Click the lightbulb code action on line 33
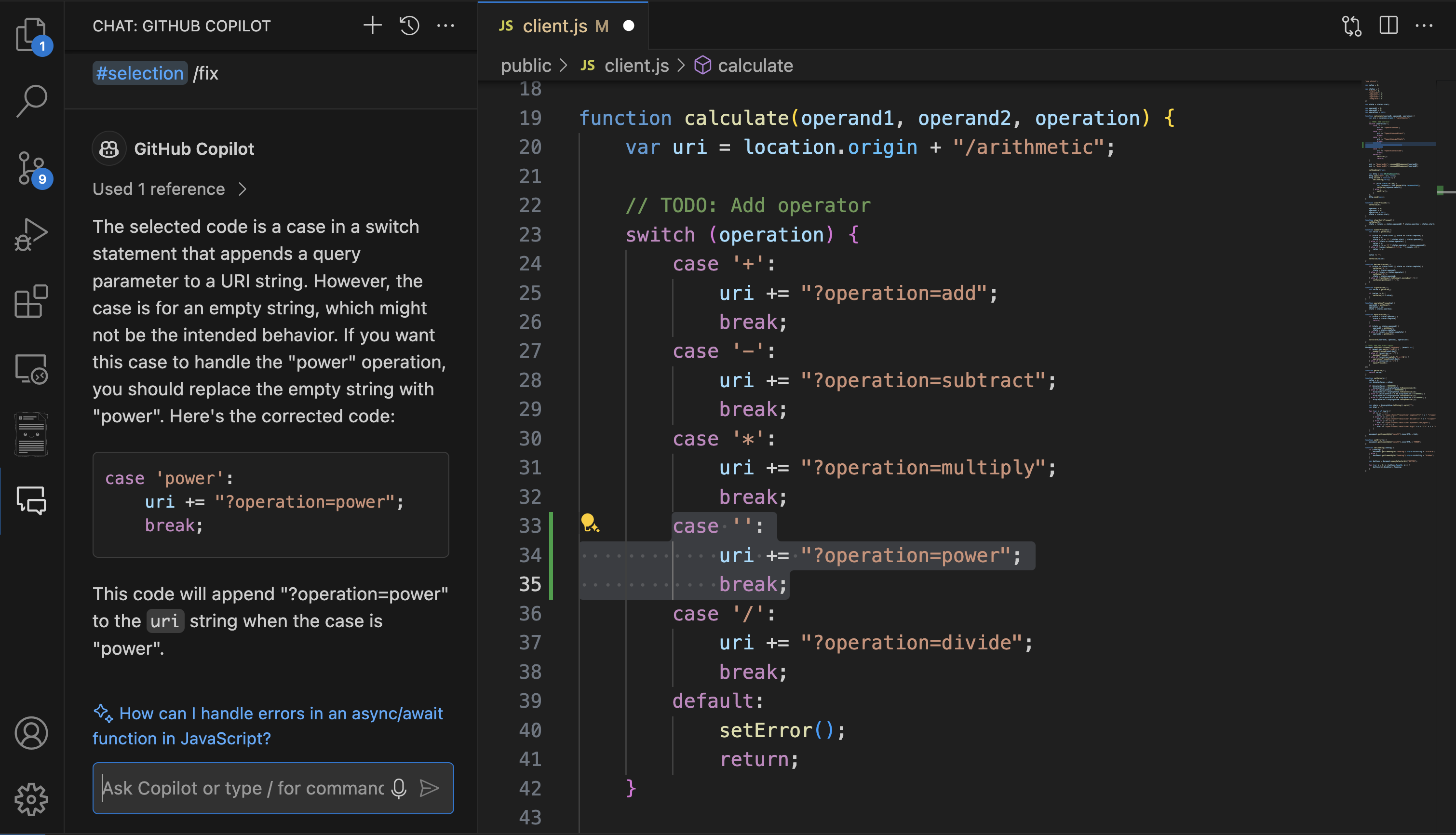 coord(589,523)
